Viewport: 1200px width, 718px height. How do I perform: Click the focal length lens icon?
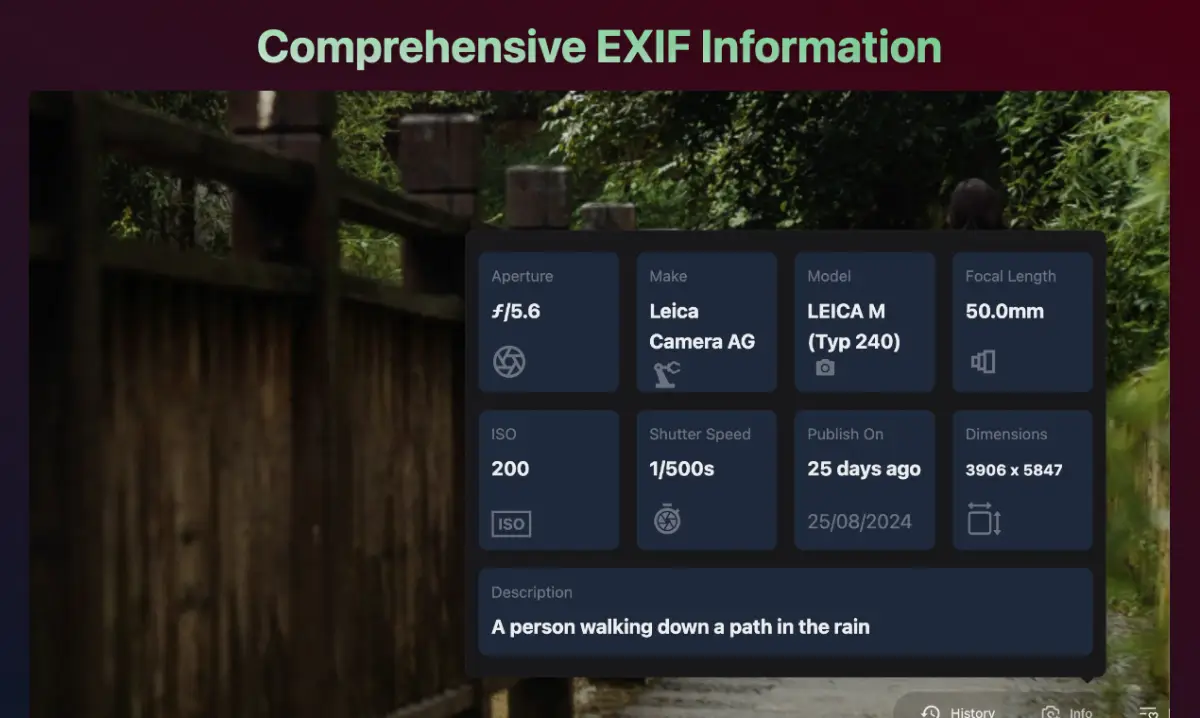pyautogui.click(x=983, y=361)
